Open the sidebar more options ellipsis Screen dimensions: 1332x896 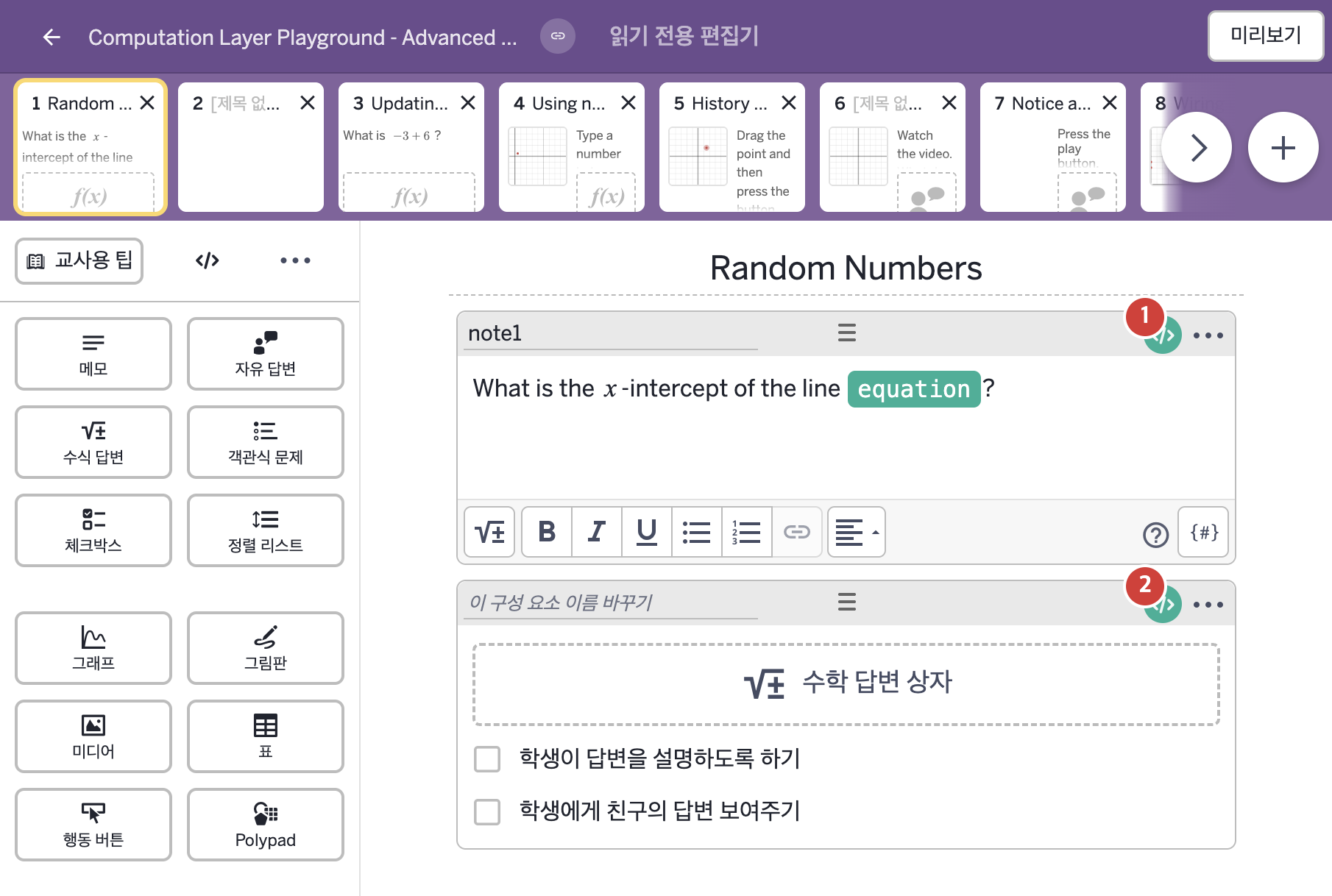coord(295,260)
